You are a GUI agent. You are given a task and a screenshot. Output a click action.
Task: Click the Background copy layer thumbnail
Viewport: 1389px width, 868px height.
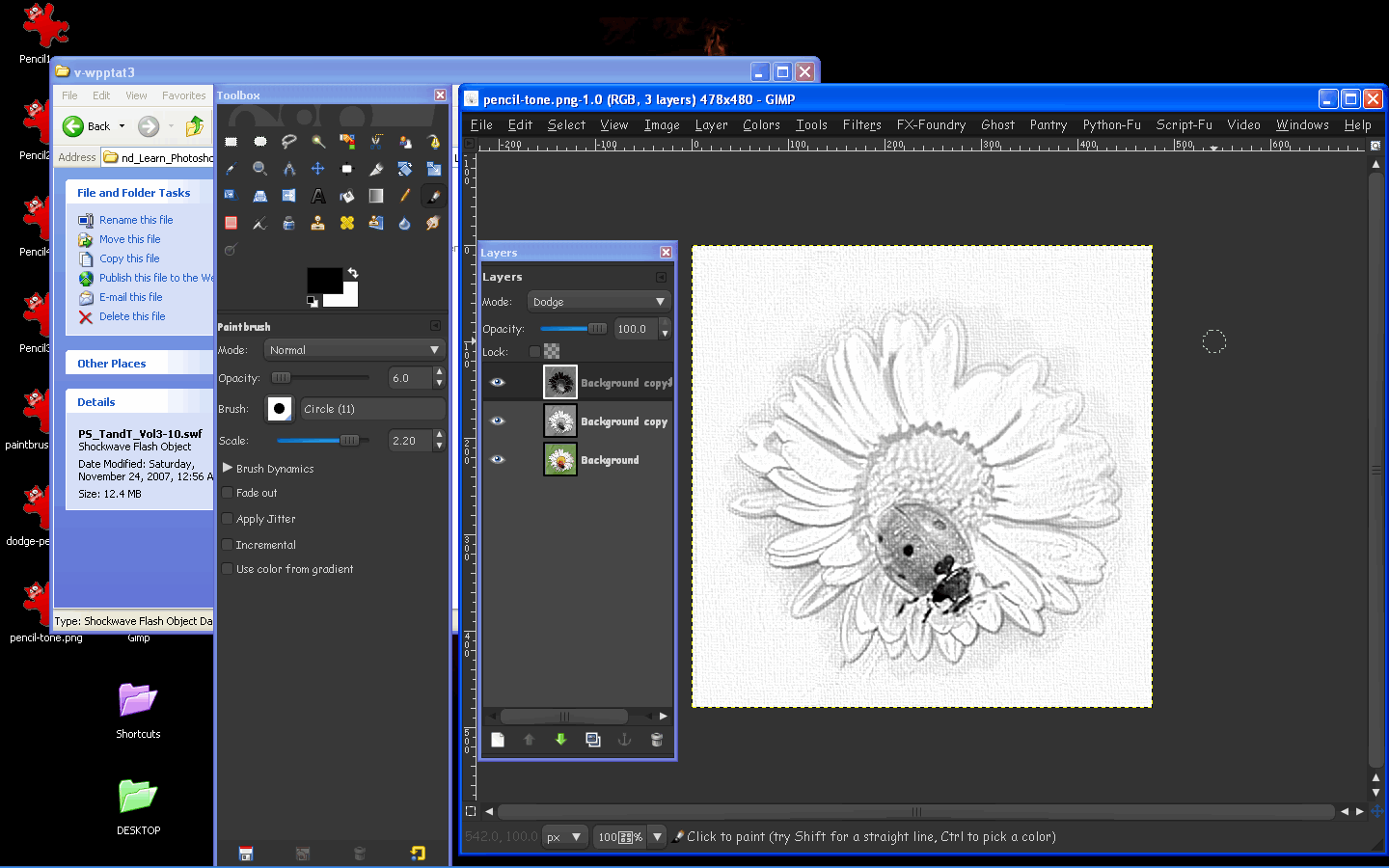[559, 420]
